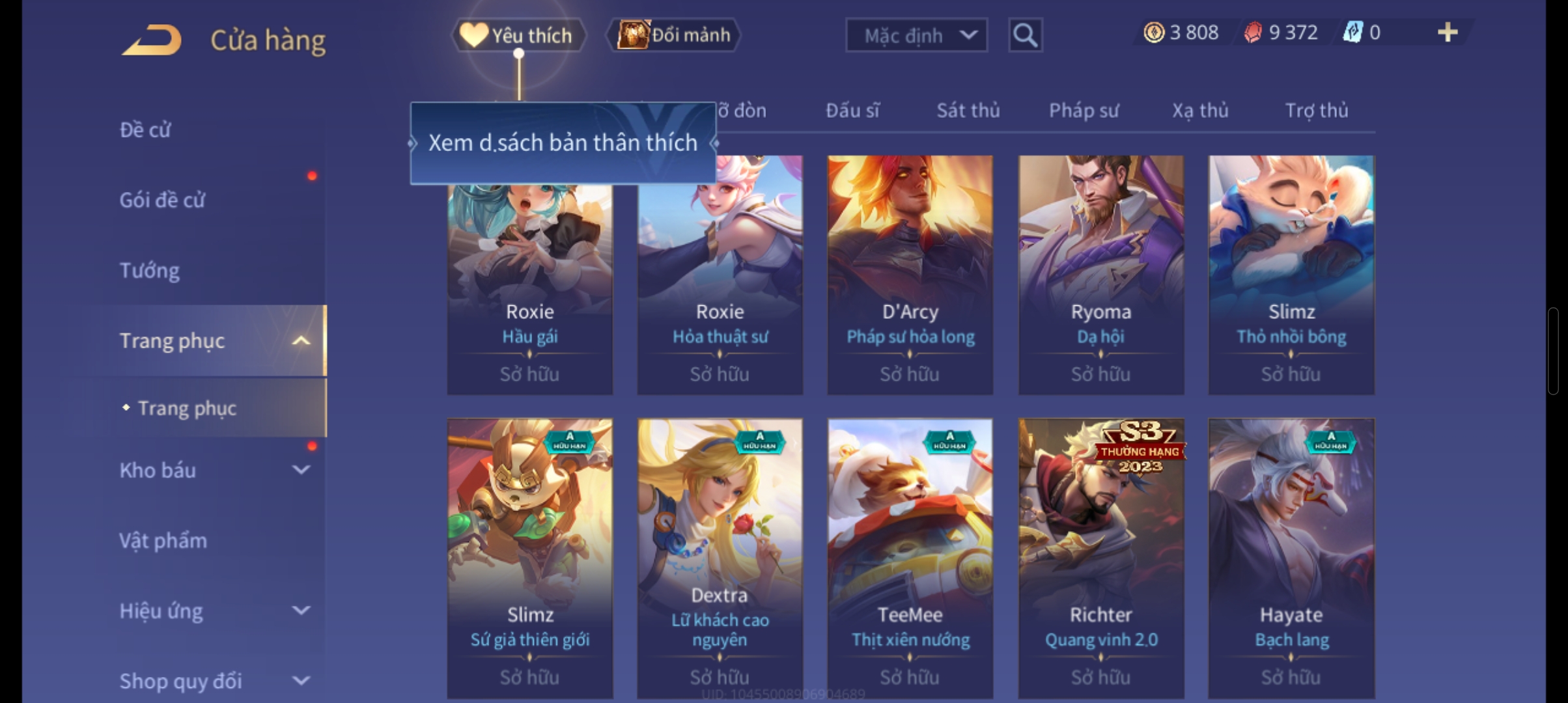The width and height of the screenshot is (1568, 703).
Task: Go to Gói đề cử menu
Action: pos(162,200)
